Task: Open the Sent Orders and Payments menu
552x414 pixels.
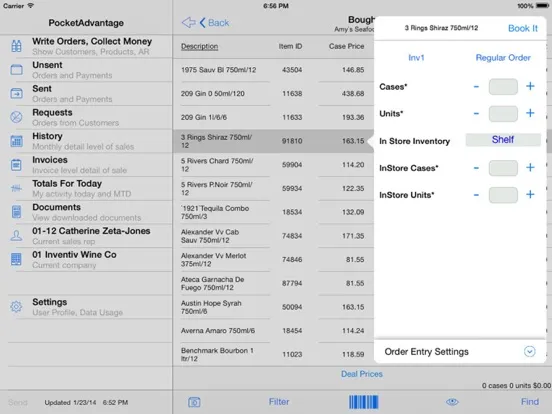Action: point(86,94)
